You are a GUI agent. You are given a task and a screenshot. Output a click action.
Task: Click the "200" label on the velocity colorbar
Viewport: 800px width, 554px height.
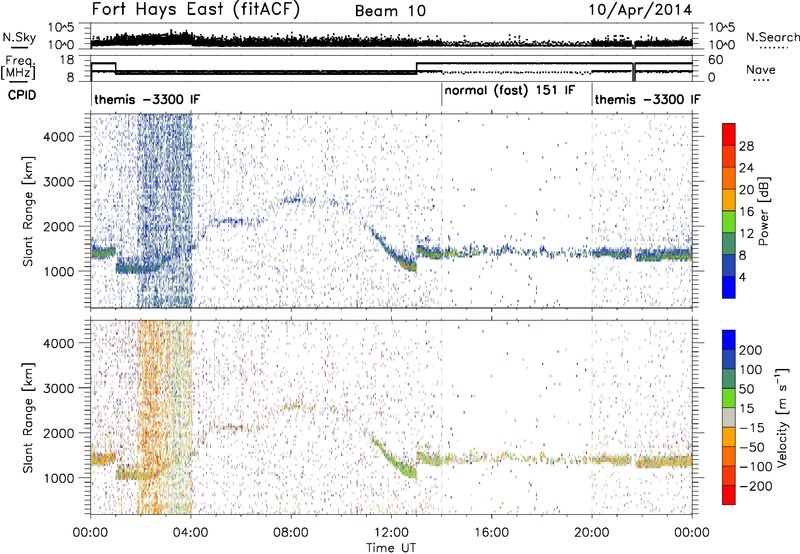tap(751, 350)
